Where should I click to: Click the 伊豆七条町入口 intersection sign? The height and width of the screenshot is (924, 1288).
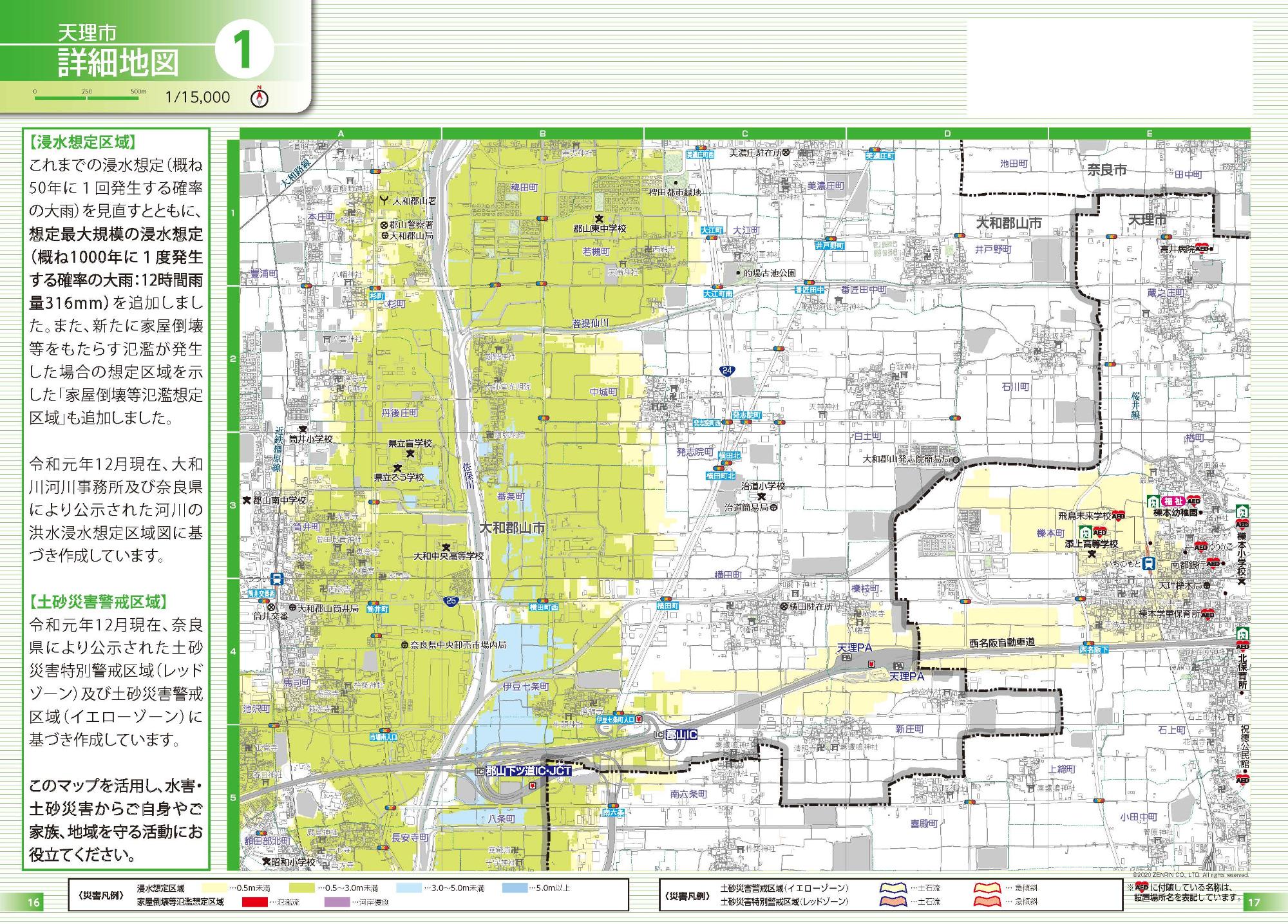pos(616,719)
